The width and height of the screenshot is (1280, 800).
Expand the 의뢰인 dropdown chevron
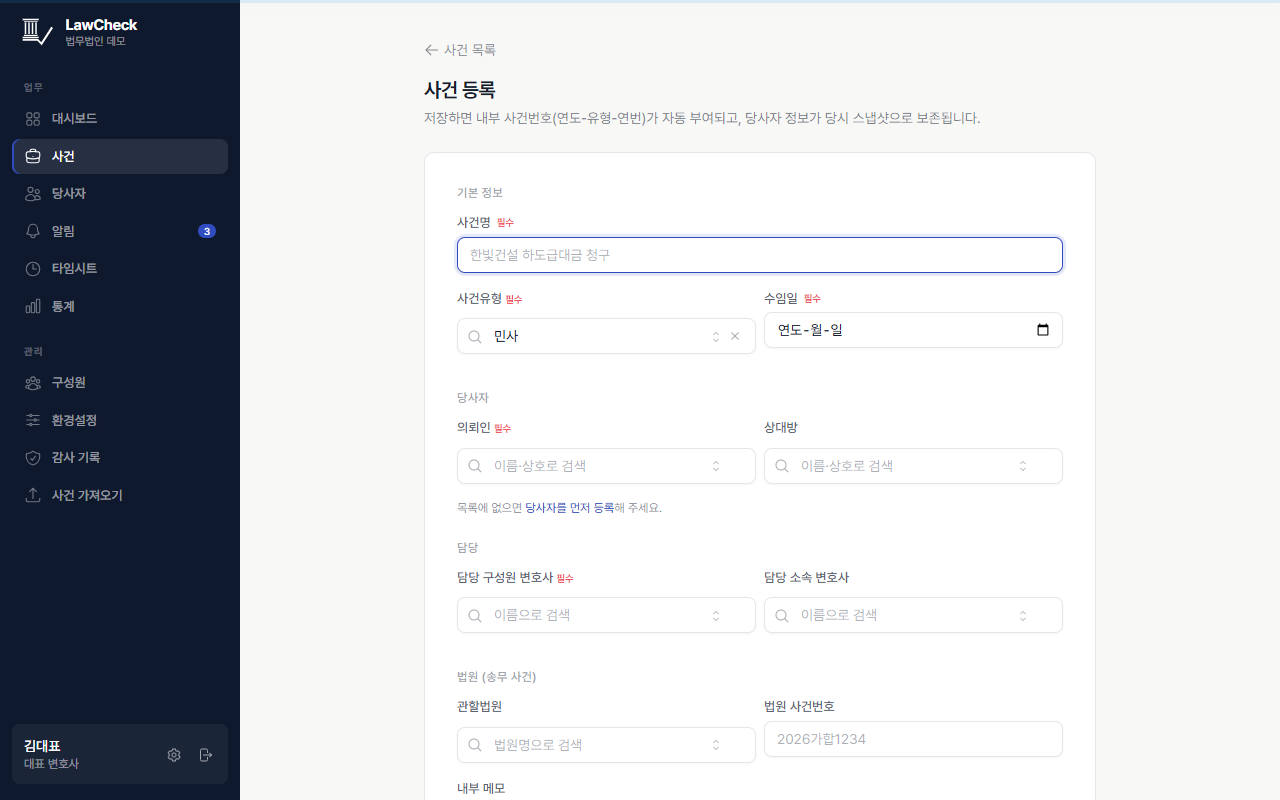click(x=716, y=466)
